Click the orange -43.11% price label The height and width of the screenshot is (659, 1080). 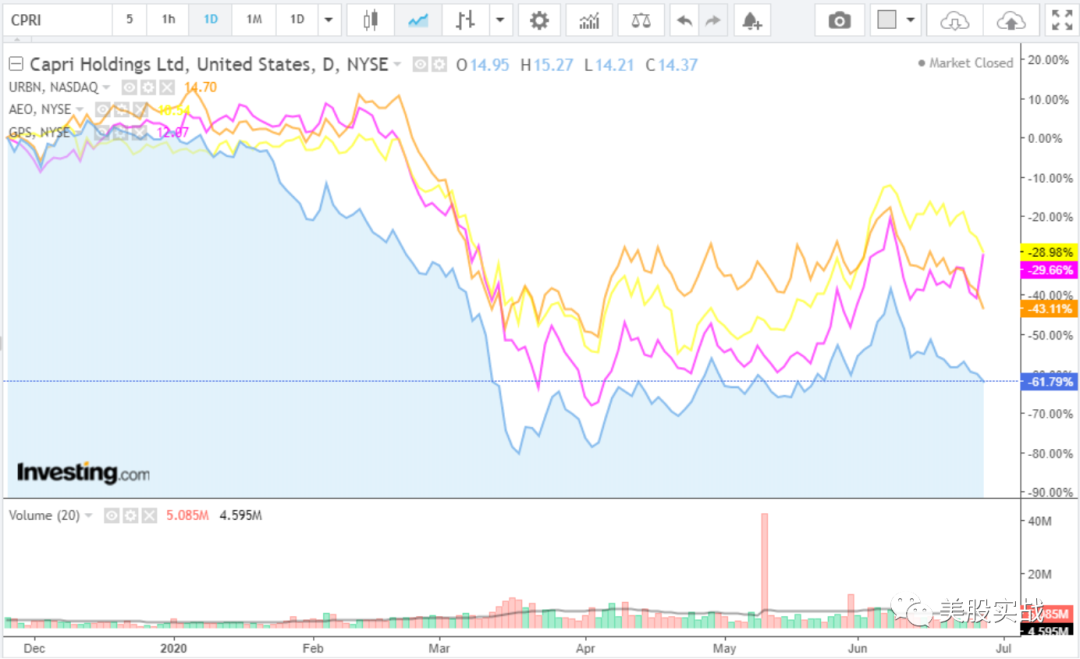click(1048, 308)
